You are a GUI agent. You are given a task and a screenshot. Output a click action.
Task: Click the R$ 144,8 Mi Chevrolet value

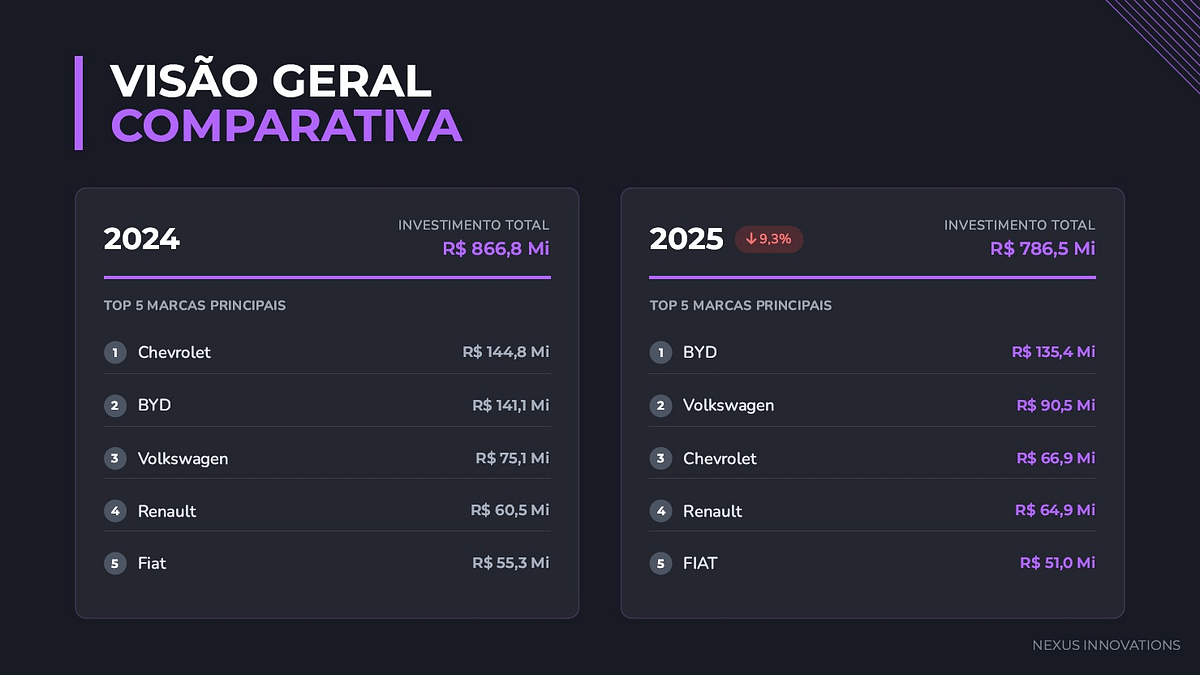[x=505, y=352]
